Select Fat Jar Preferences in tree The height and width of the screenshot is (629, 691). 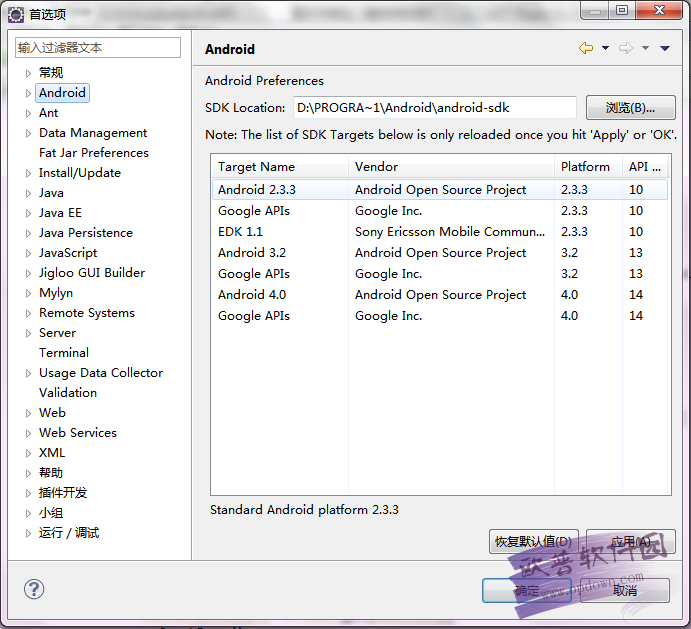click(94, 153)
